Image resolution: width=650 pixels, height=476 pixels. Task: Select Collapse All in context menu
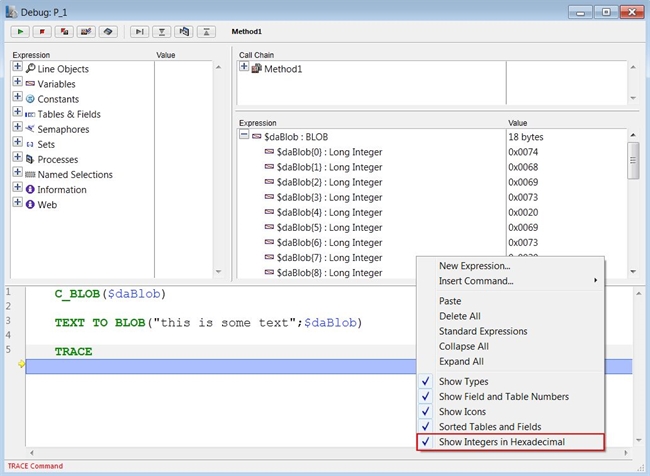(x=466, y=346)
